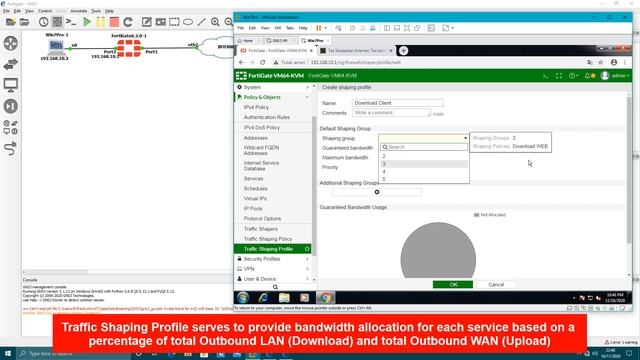Open VMware pause button dropdown arrow
Image resolution: width=640 pixels, height=360 pixels.
[x=325, y=28]
